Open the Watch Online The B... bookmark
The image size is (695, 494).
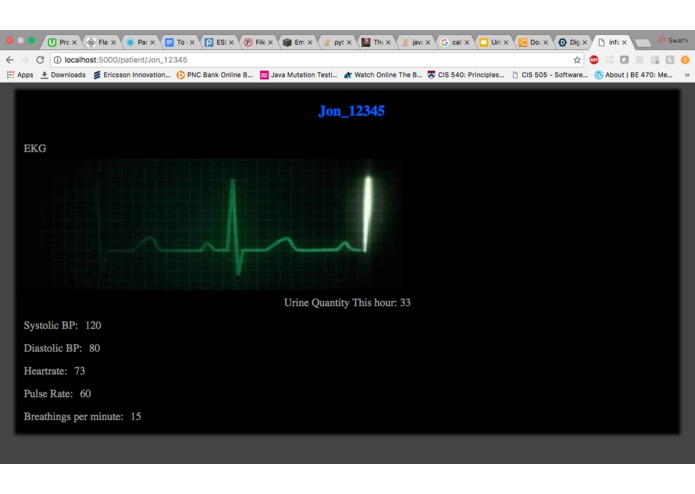coord(383,75)
